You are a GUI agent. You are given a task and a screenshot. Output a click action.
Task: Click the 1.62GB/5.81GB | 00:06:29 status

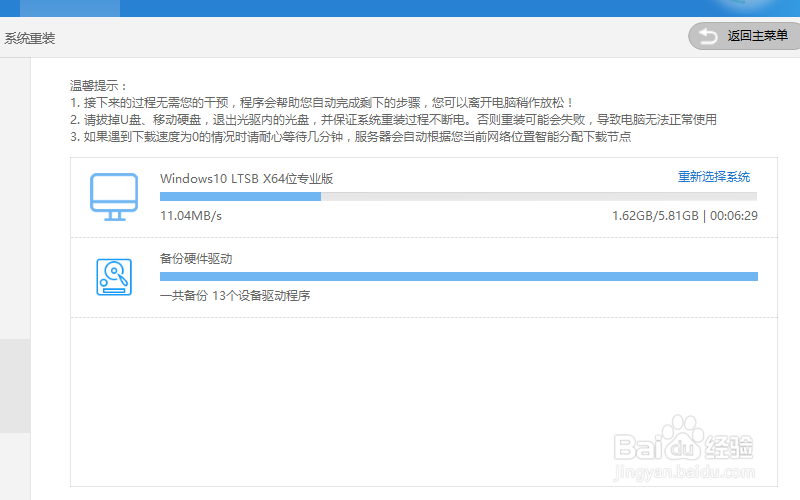pos(685,216)
